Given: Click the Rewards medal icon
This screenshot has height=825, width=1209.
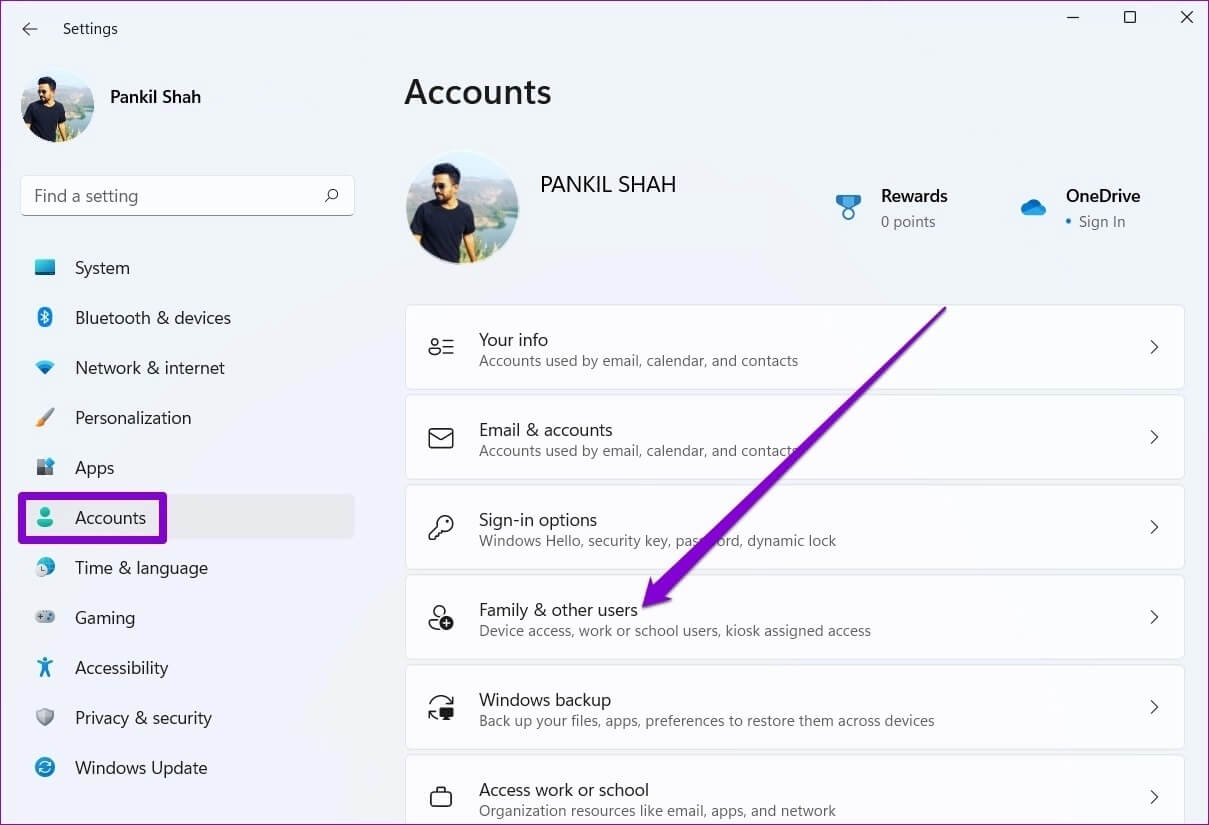Looking at the screenshot, I should (x=848, y=207).
